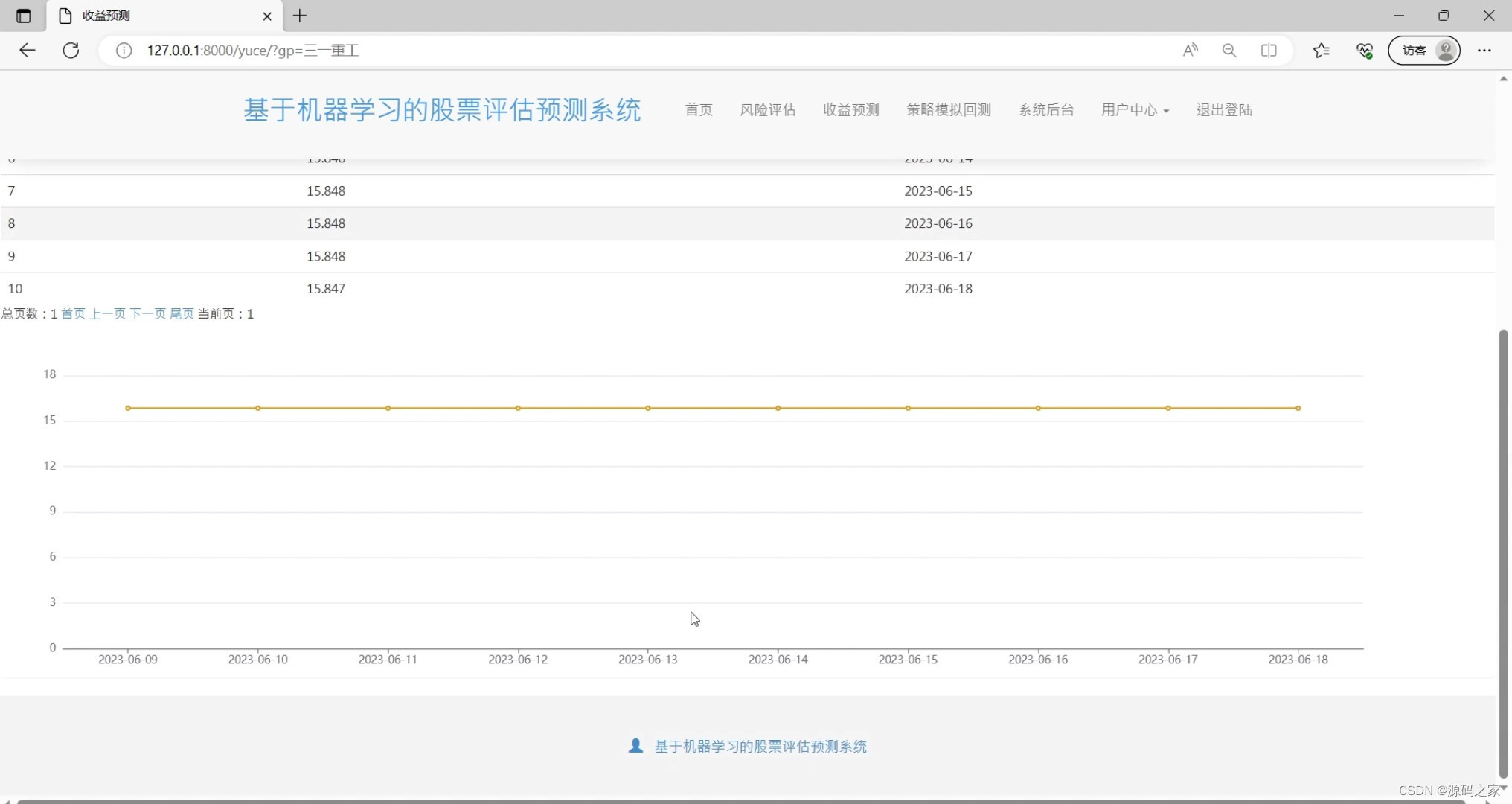Click the vertical scrollbar thumb
This screenshot has height=804, width=1512.
click(x=1503, y=554)
